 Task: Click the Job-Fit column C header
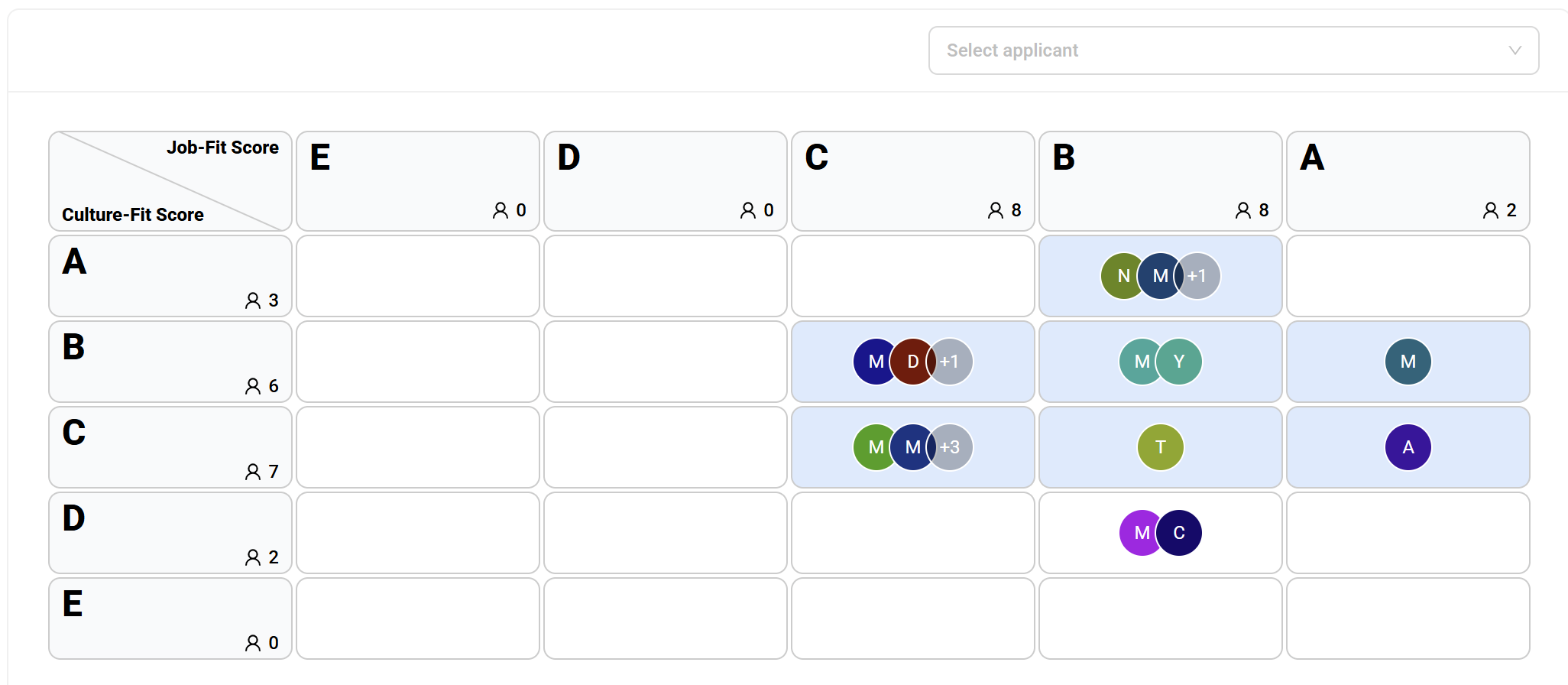click(x=913, y=181)
